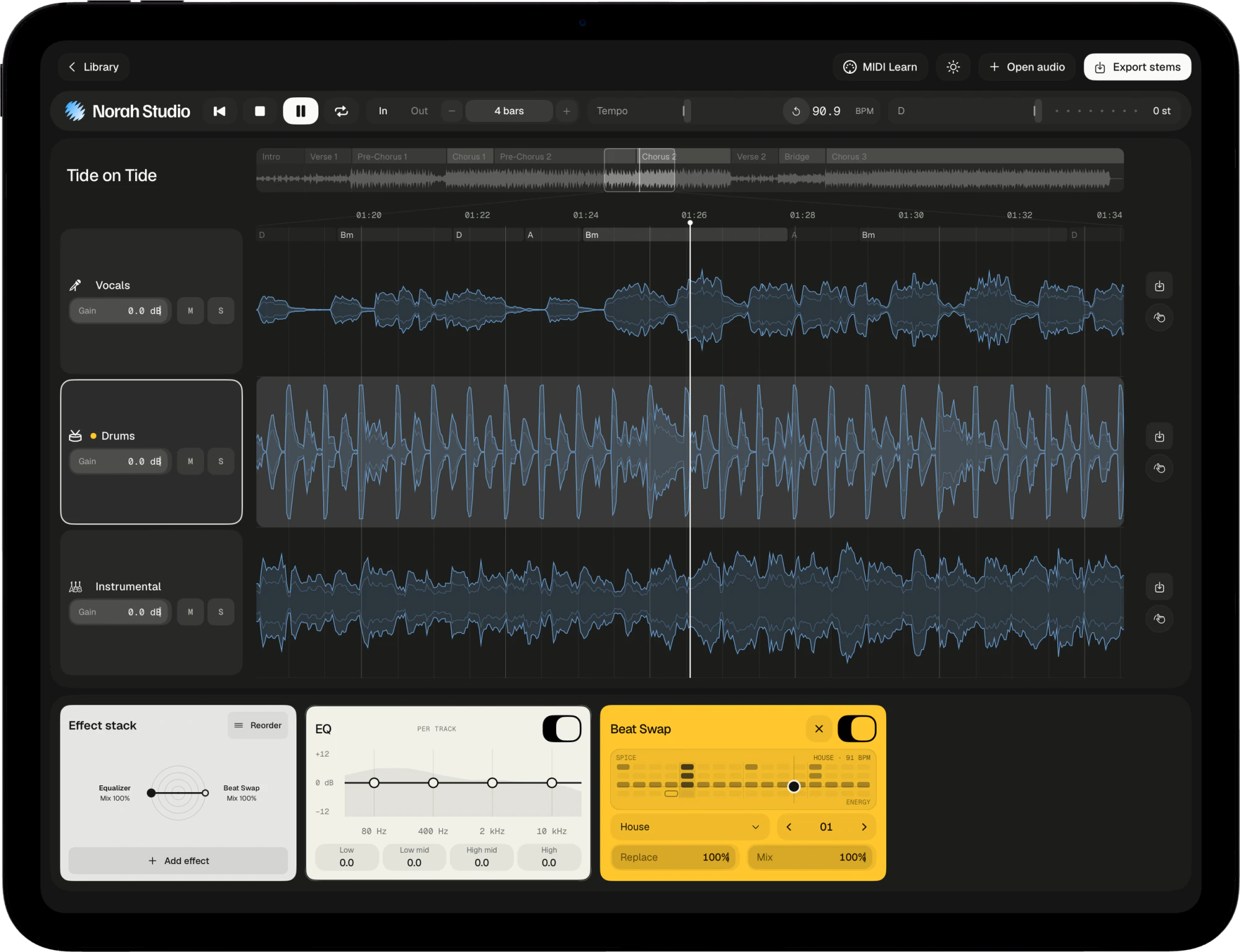
Task: Pause playback with the pause button
Action: click(x=301, y=111)
